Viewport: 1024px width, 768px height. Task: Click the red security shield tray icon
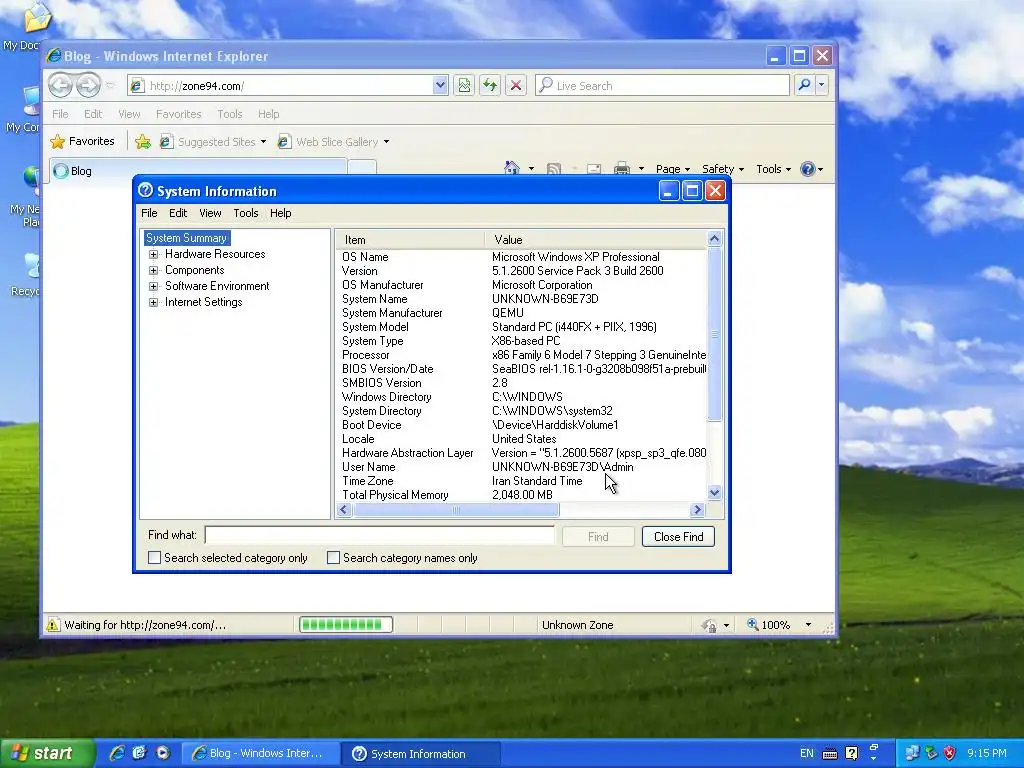[950, 753]
